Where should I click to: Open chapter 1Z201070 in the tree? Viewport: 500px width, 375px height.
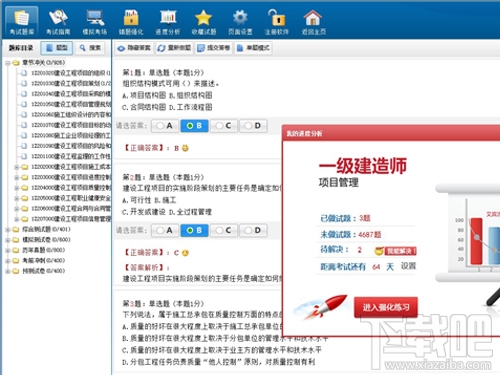click(71, 125)
